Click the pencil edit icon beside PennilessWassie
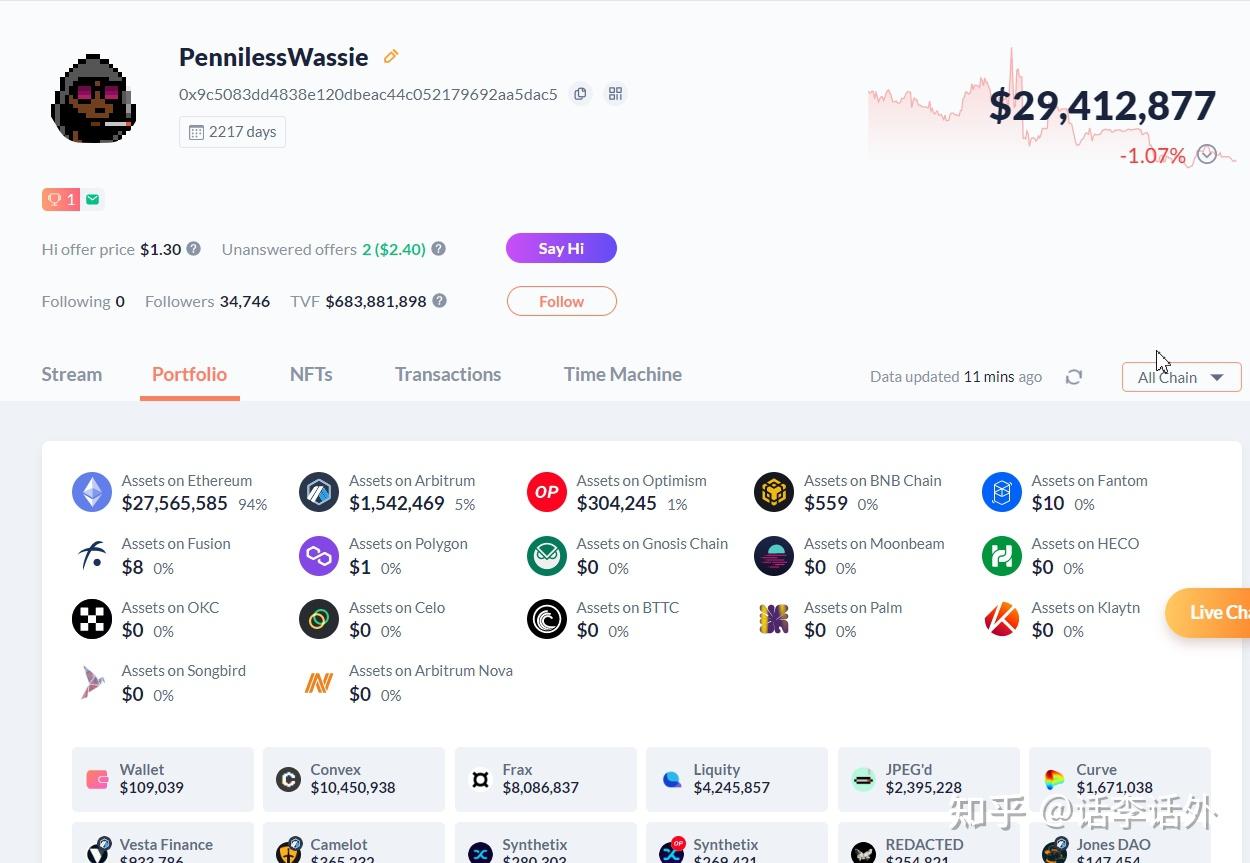This screenshot has width=1250, height=863. (391, 57)
